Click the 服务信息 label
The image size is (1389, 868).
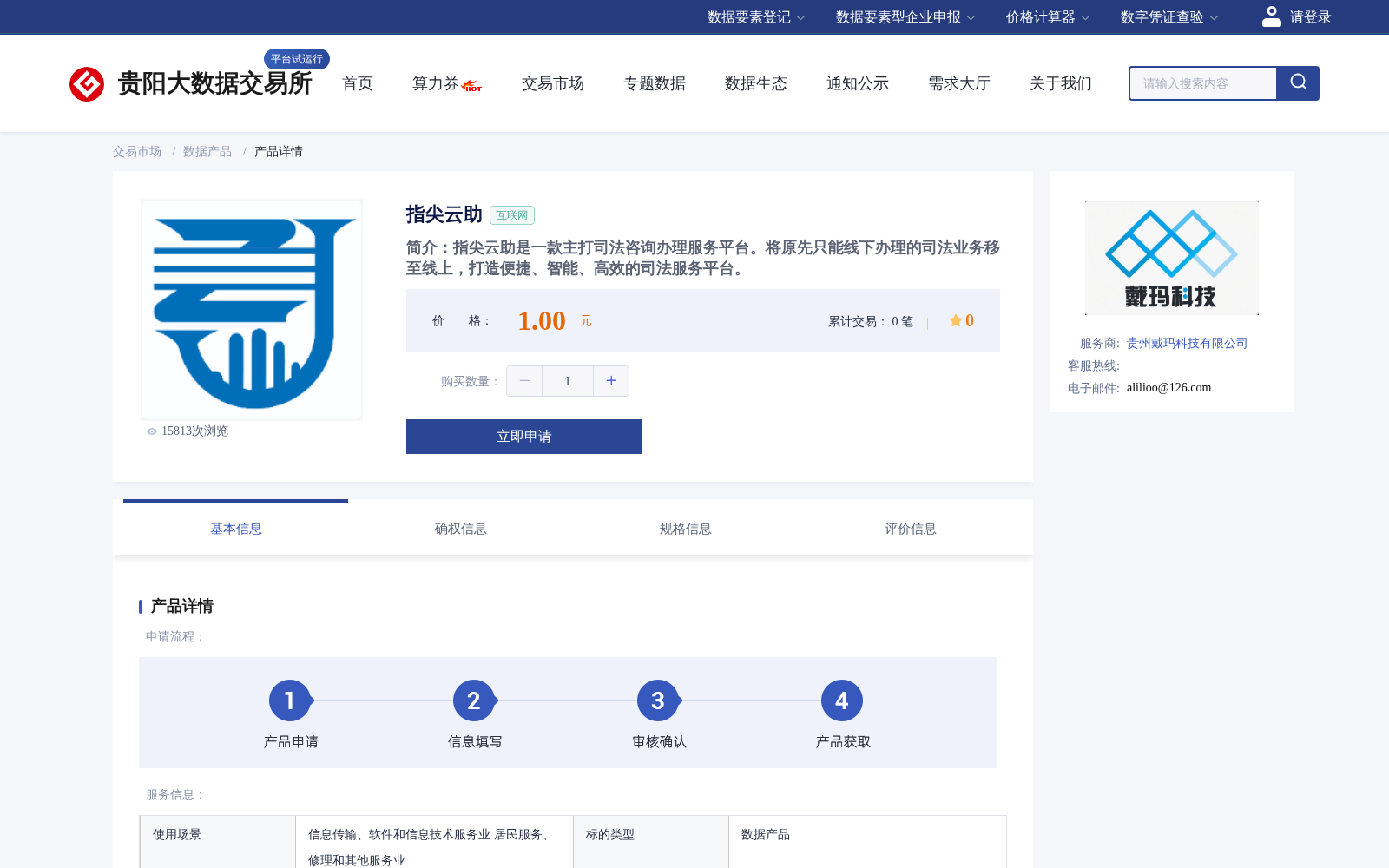[x=175, y=794]
